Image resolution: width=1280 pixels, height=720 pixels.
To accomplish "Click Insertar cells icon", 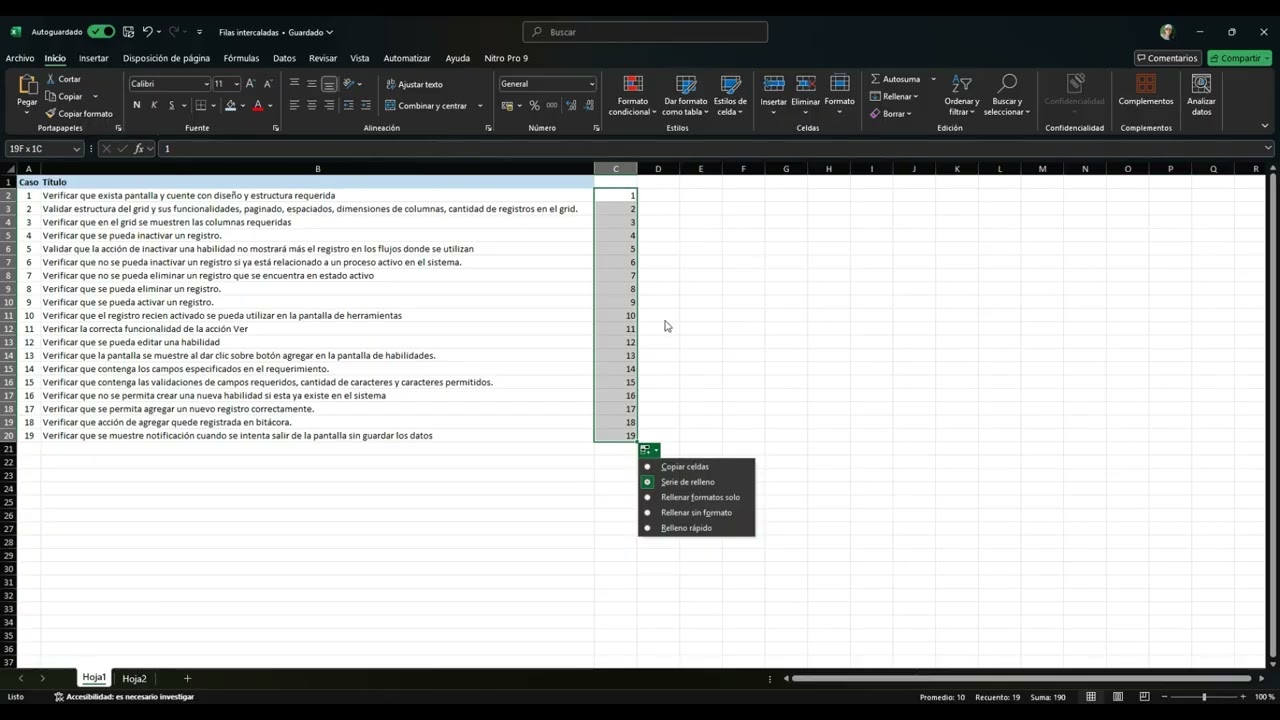I will point(774,84).
